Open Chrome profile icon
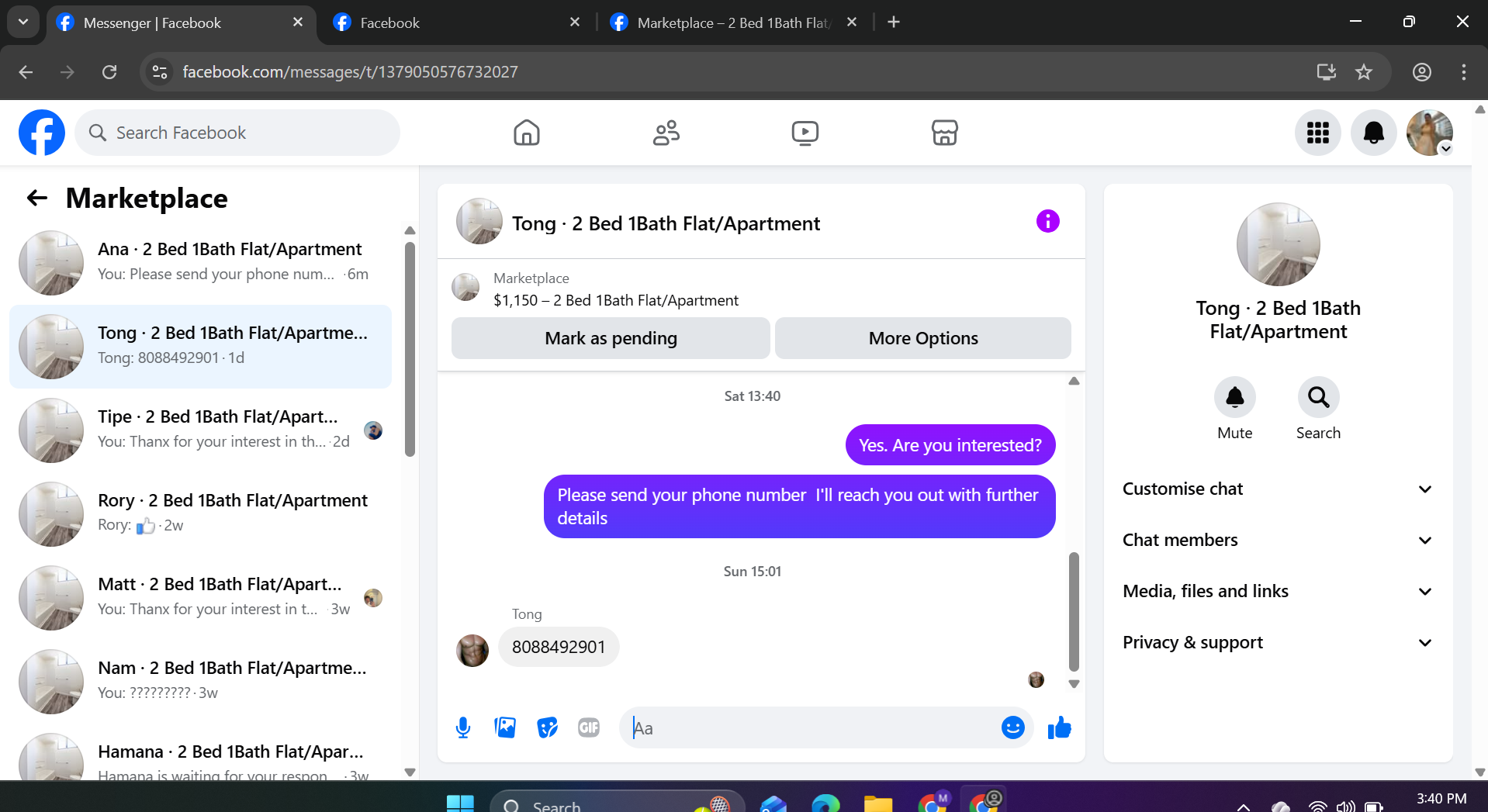1488x812 pixels. (1422, 72)
